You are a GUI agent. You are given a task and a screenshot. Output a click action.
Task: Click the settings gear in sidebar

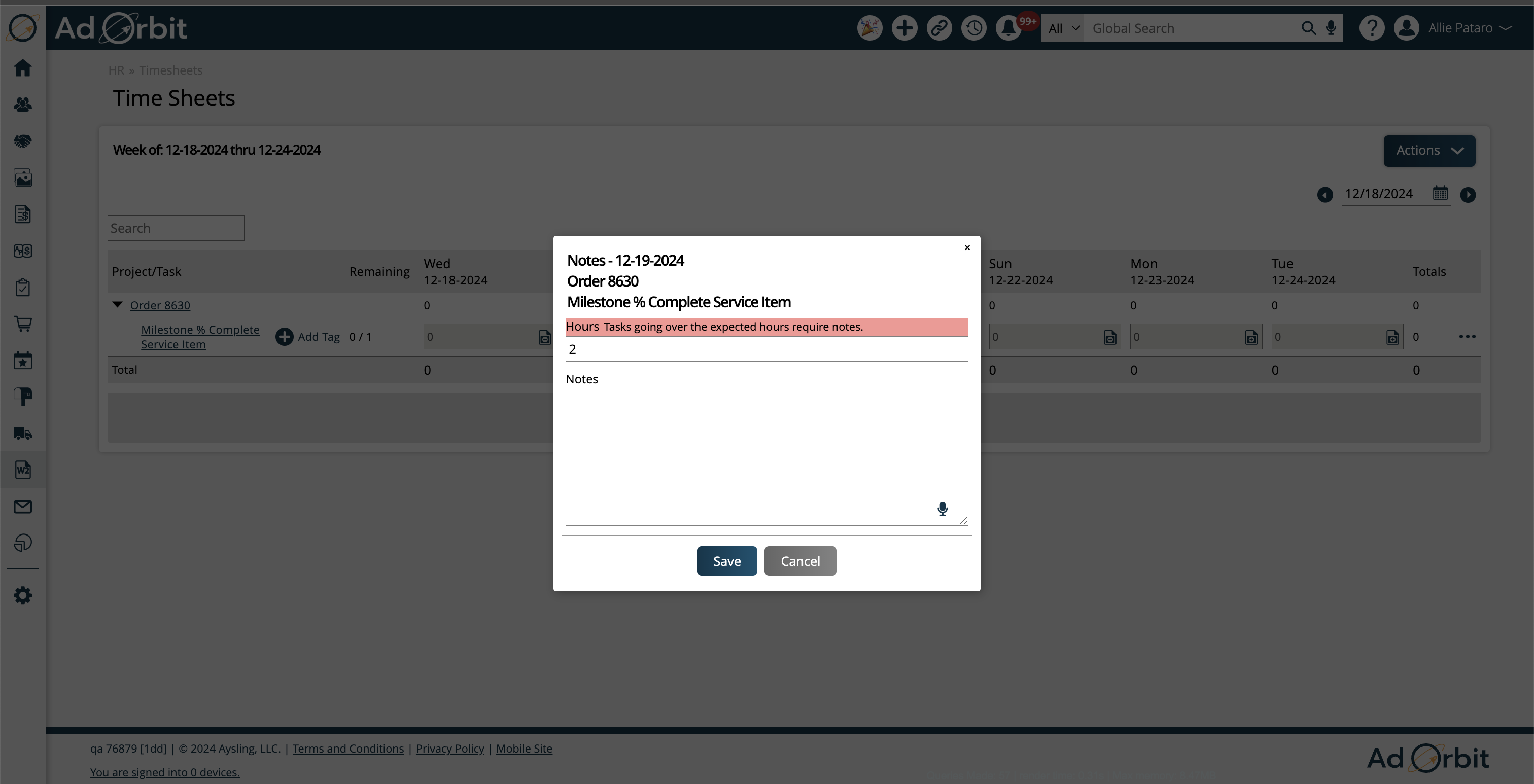tap(23, 595)
